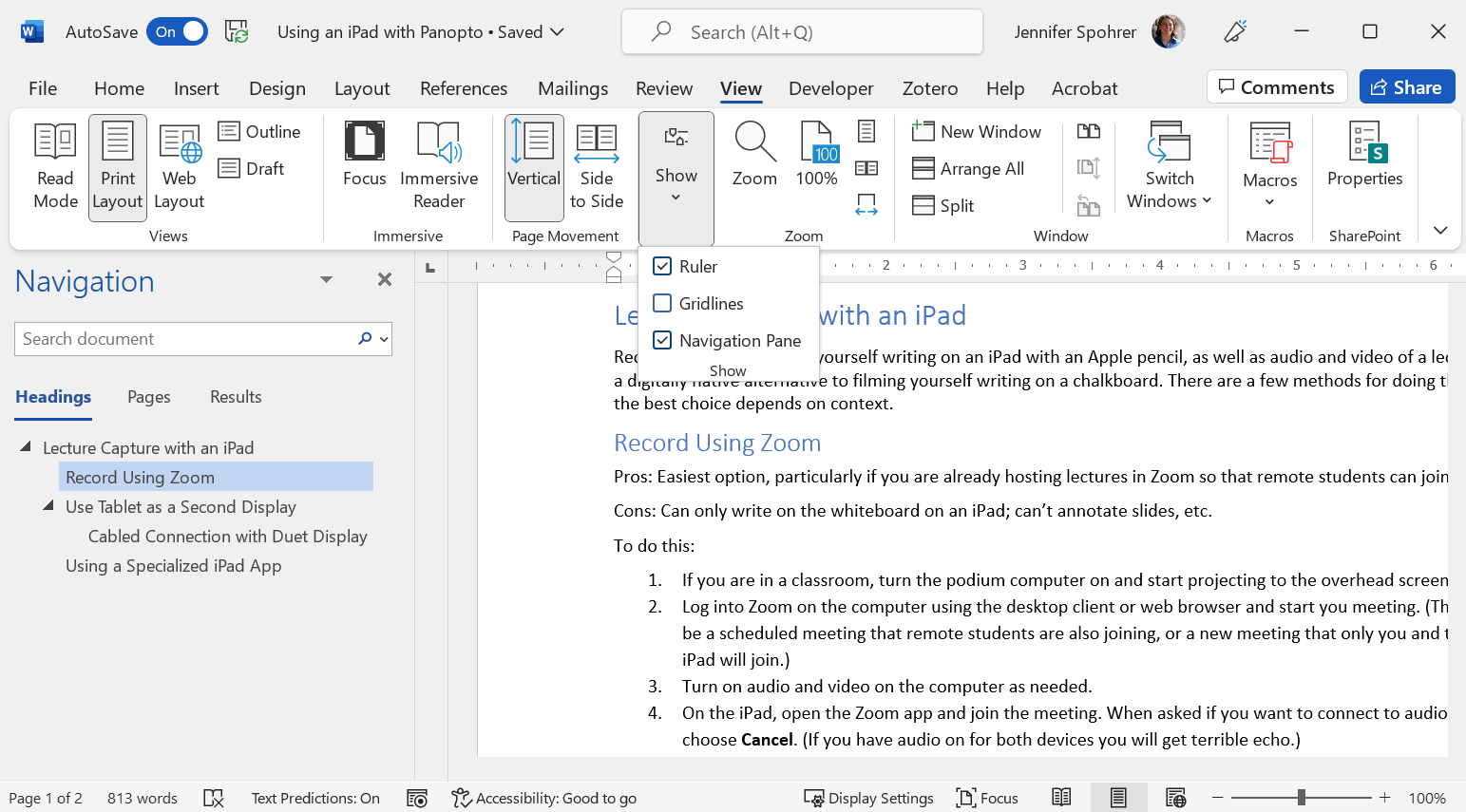Image resolution: width=1466 pixels, height=812 pixels.
Task: Click the zoom slider handle in status bar
Action: 1302,798
